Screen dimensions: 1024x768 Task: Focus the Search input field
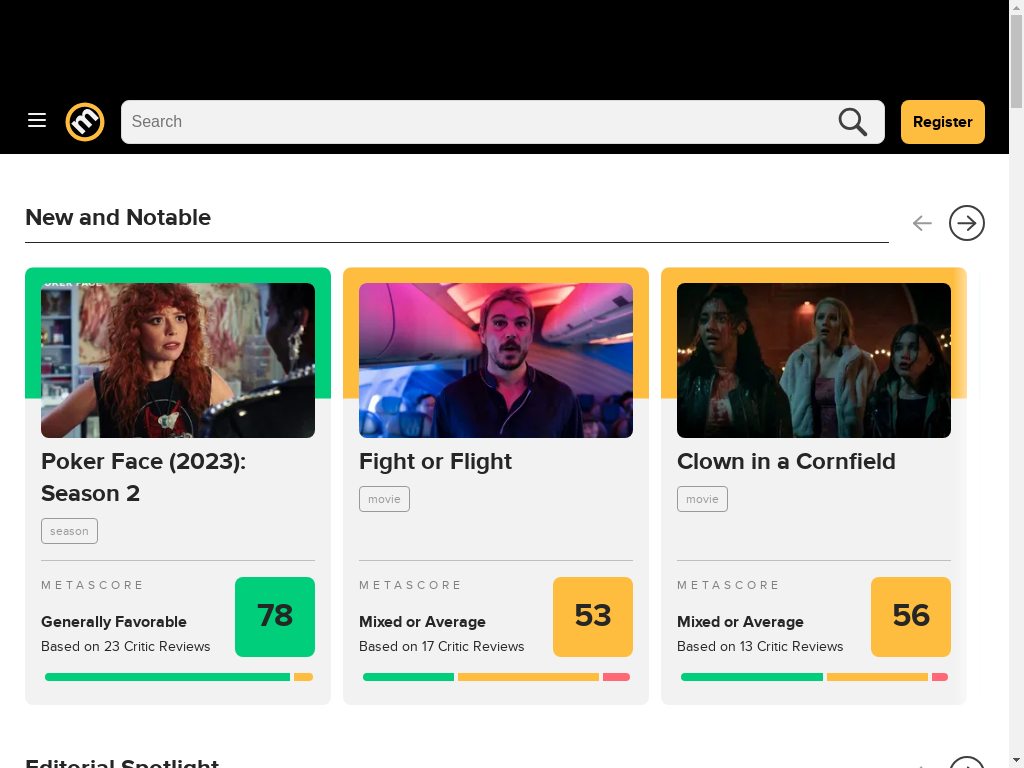pos(480,122)
